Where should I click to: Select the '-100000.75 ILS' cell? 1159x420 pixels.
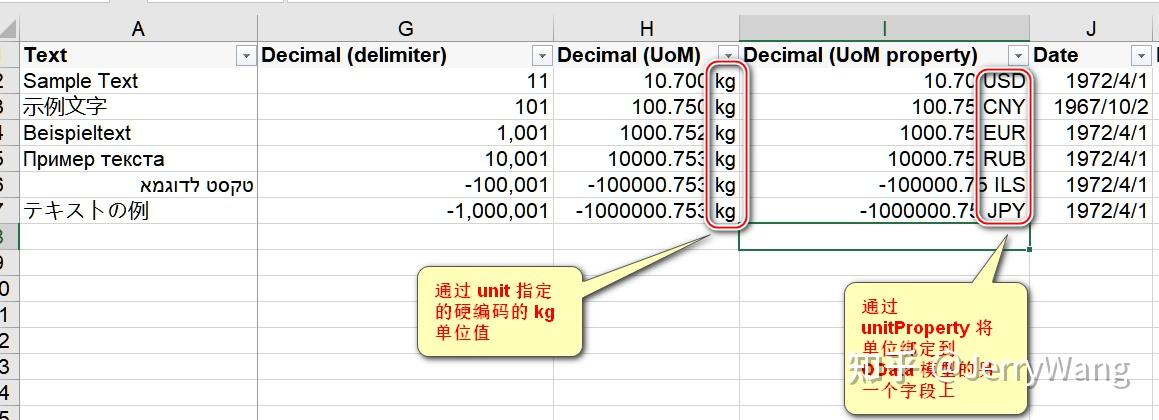point(884,185)
